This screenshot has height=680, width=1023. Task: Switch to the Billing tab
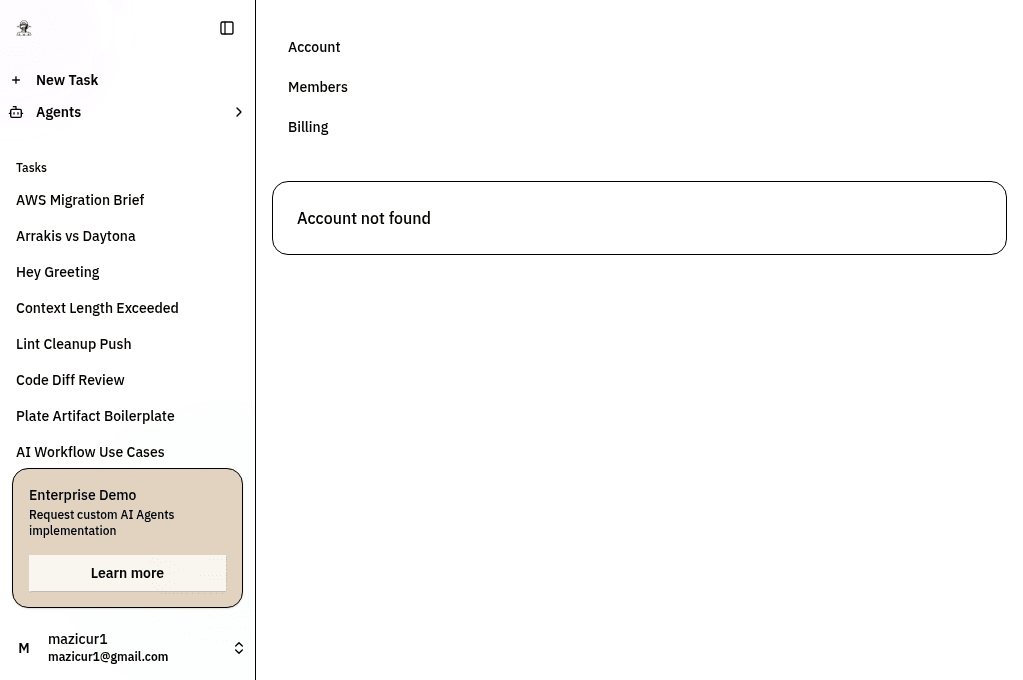pyautogui.click(x=308, y=127)
